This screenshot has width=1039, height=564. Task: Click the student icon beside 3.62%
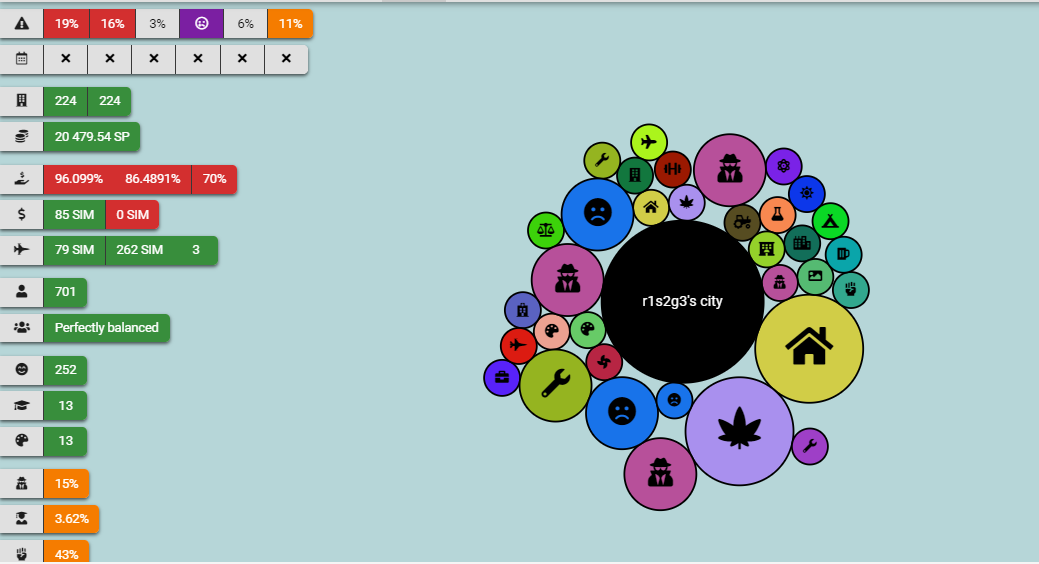pos(22,519)
